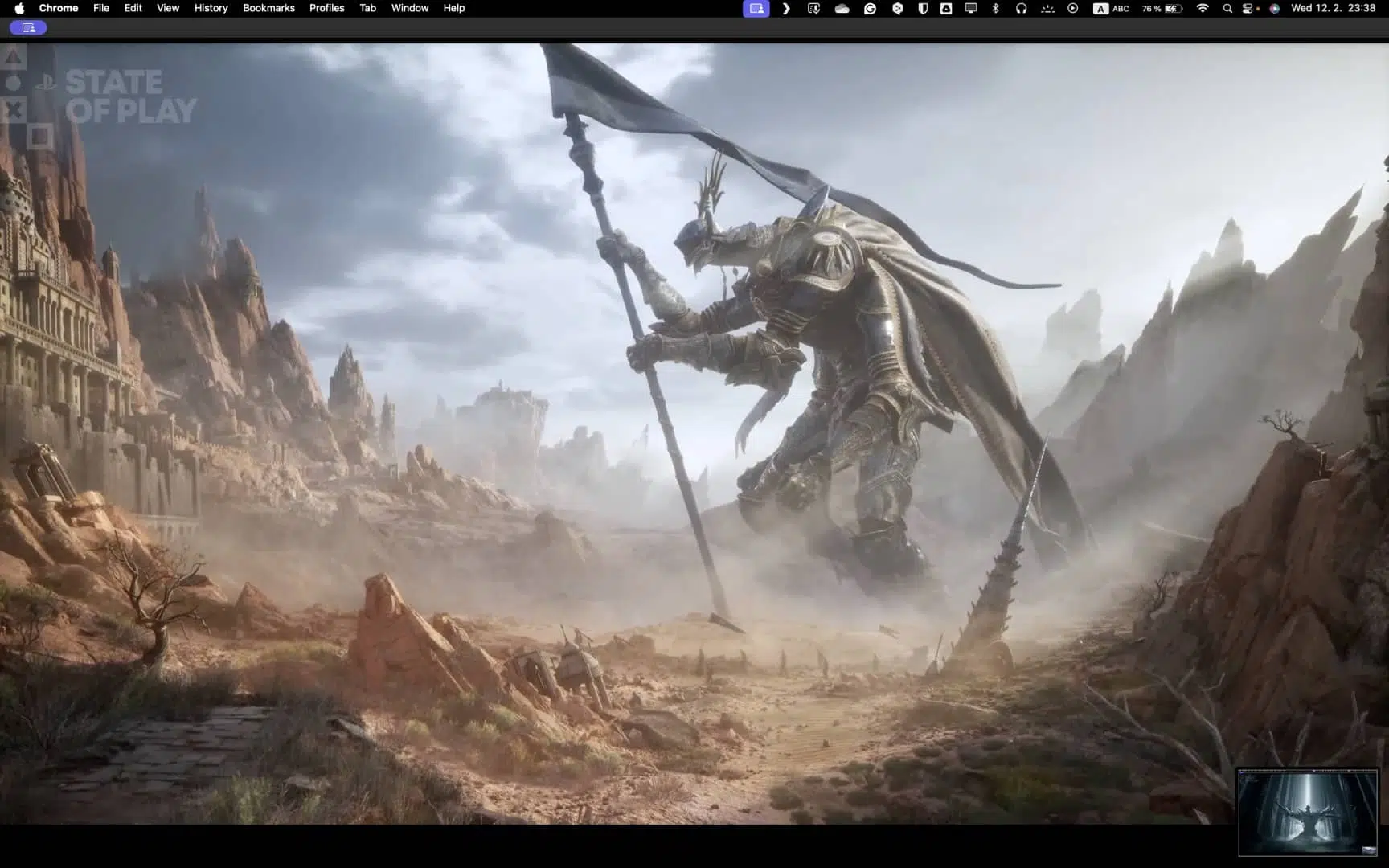
Task: Open the date and time notification panel
Action: (x=1333, y=8)
